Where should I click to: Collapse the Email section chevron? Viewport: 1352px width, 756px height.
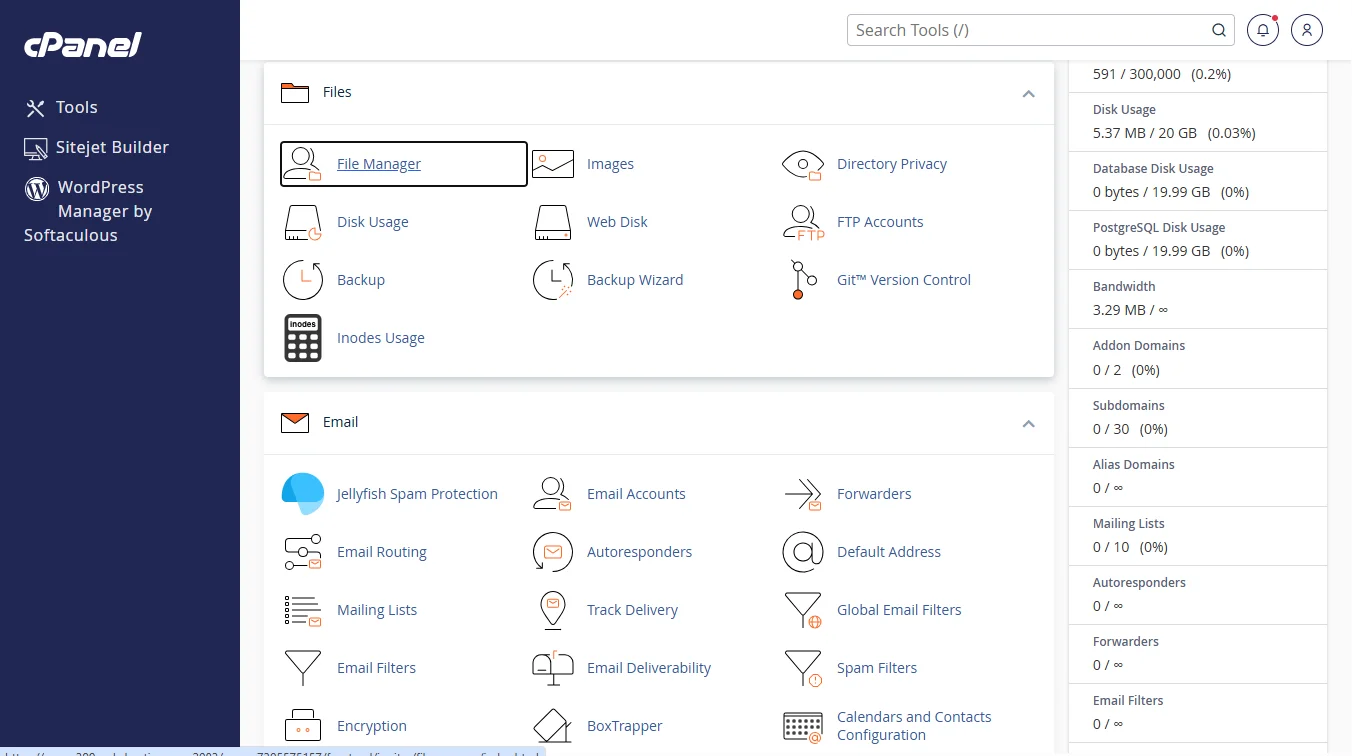coord(1028,423)
